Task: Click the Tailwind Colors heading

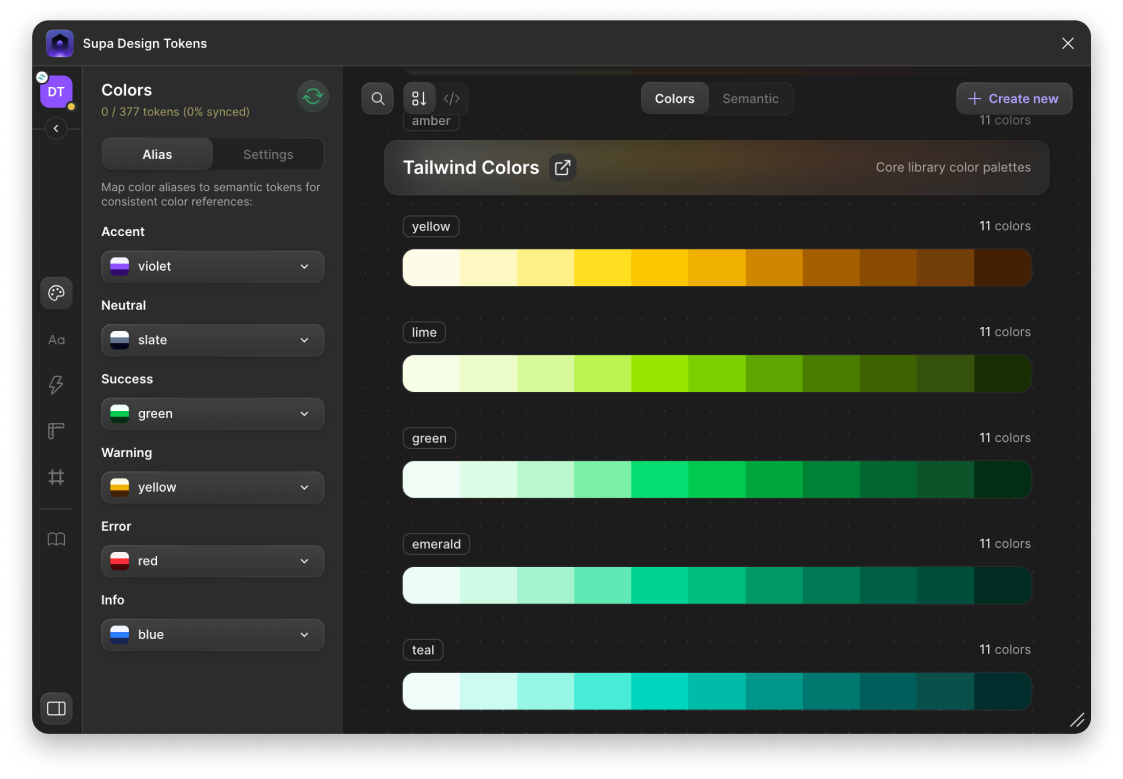Action: (x=471, y=168)
